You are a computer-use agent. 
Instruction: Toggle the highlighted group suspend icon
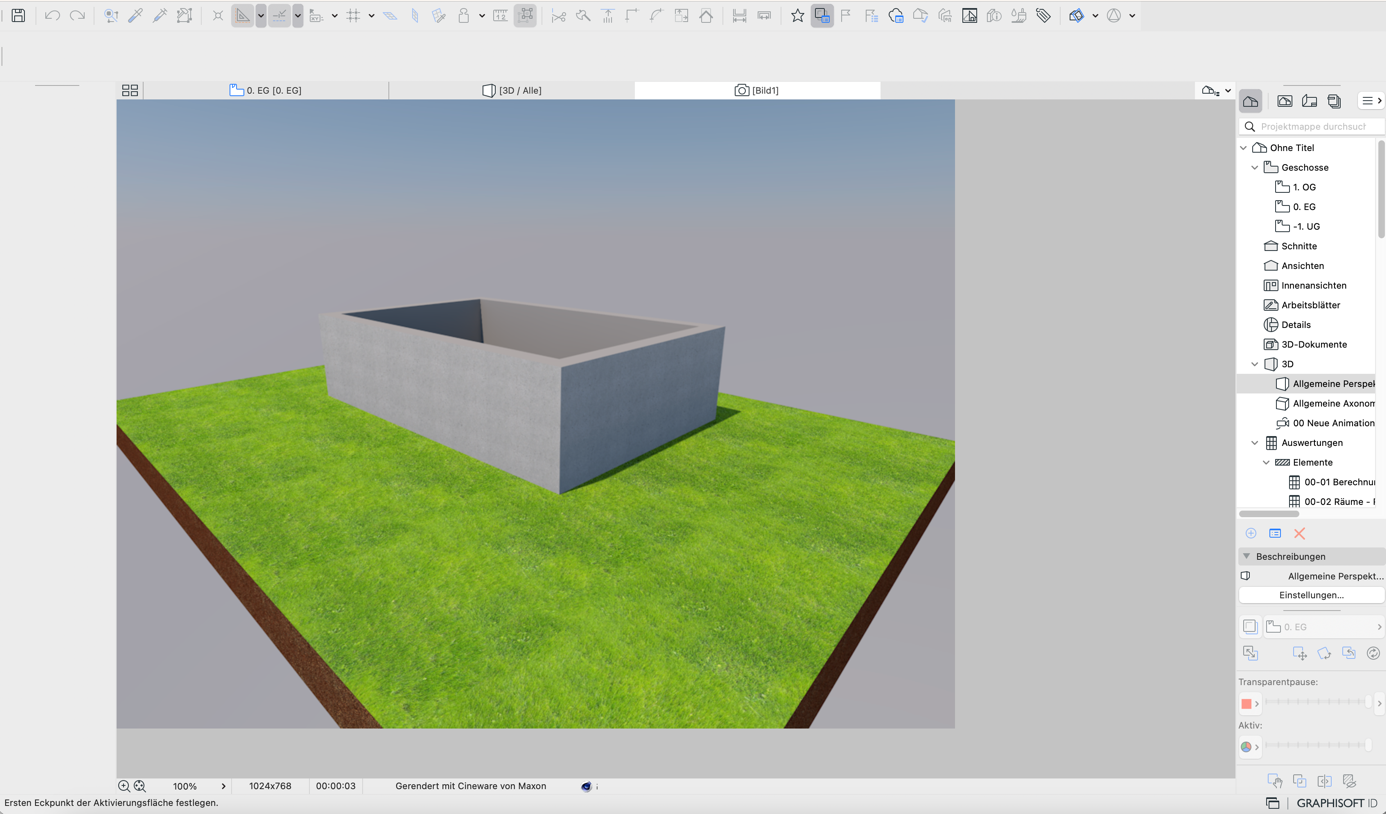pyautogui.click(x=526, y=16)
